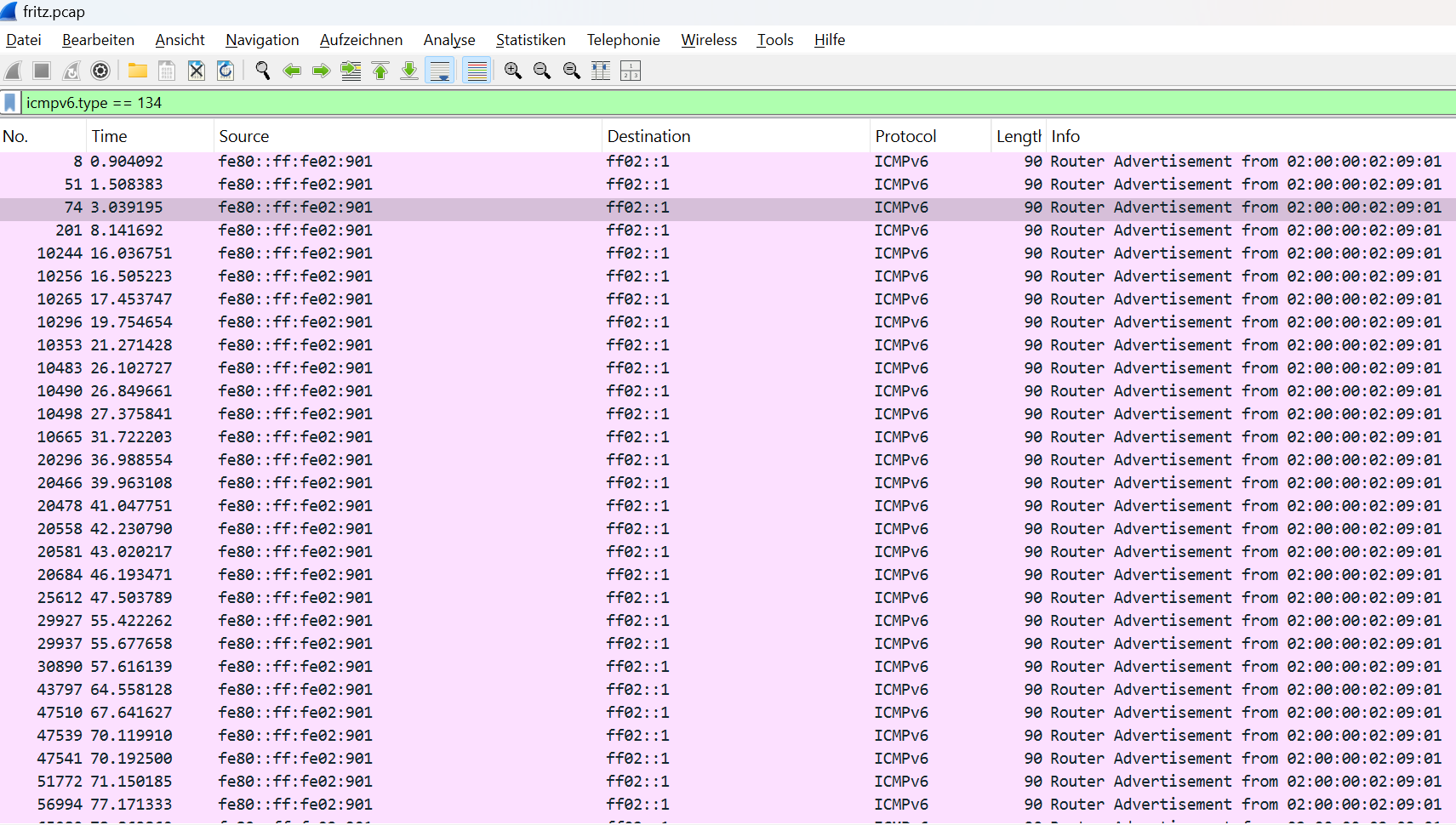Select packet 10483 row
The height and width of the screenshot is (825, 1456).
click(x=728, y=368)
